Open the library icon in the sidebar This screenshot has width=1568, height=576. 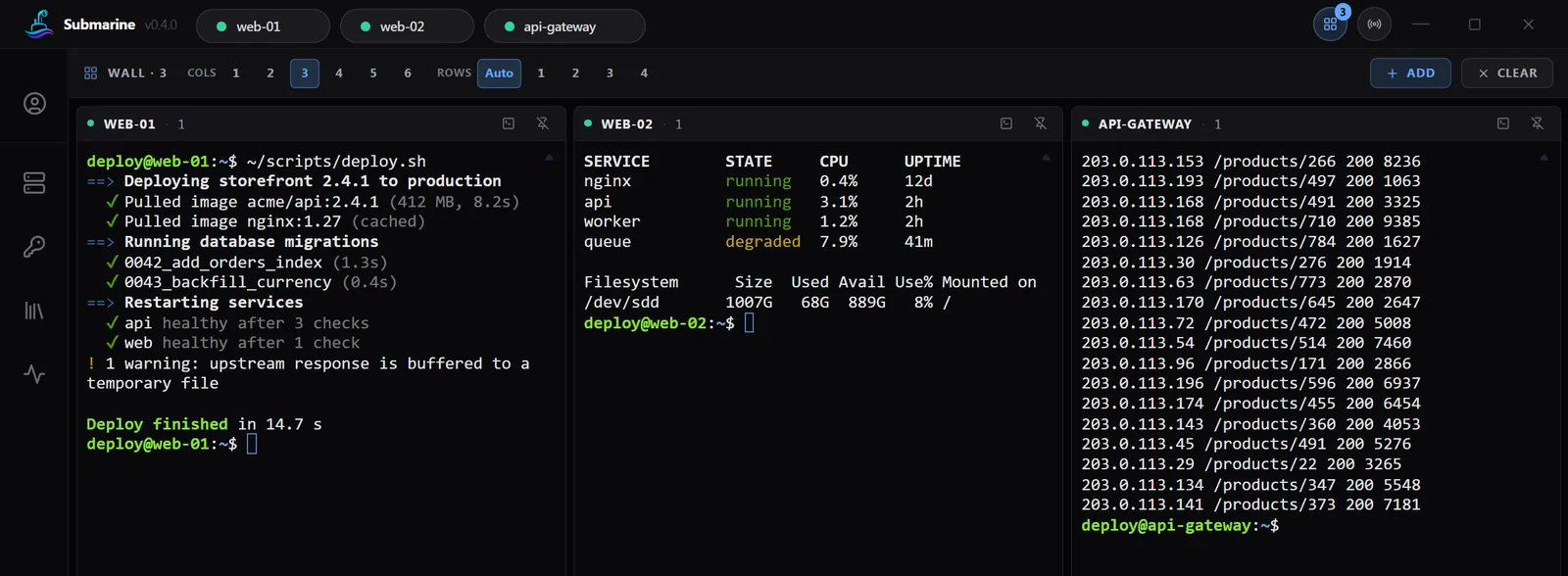34,311
